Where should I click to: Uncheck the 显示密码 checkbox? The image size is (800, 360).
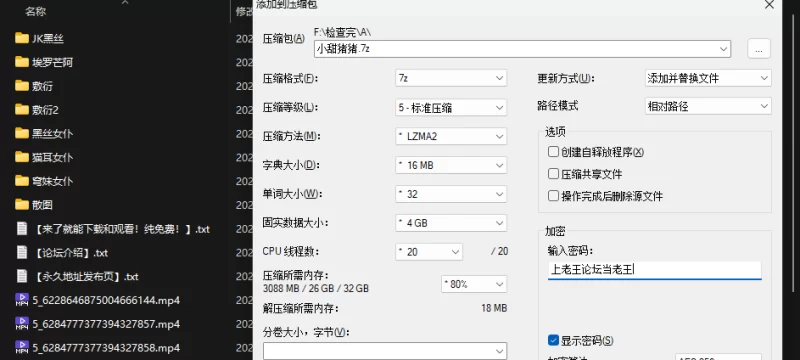553,340
